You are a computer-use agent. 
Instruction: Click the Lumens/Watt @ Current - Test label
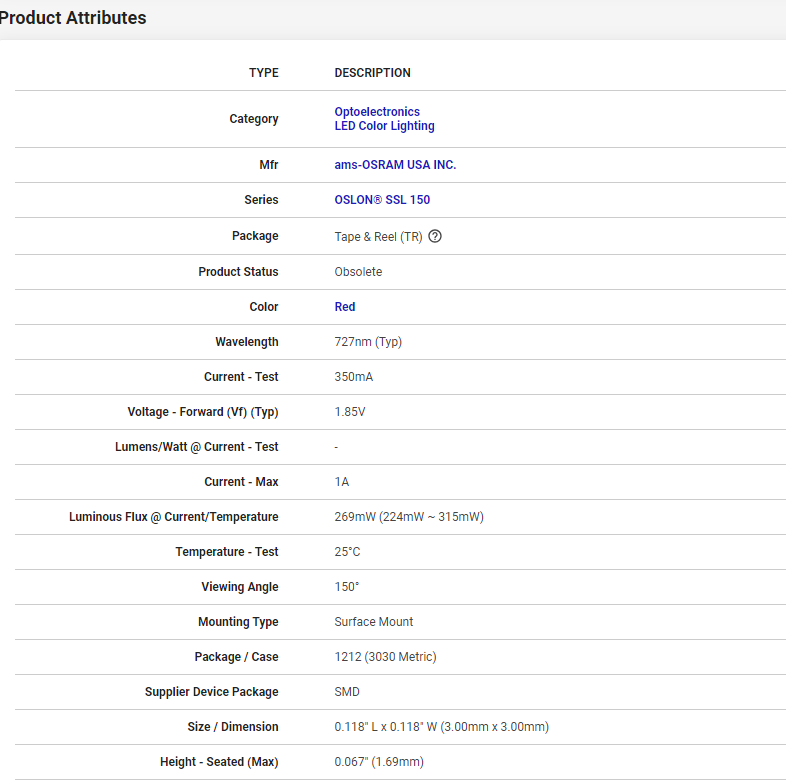[x=196, y=447]
